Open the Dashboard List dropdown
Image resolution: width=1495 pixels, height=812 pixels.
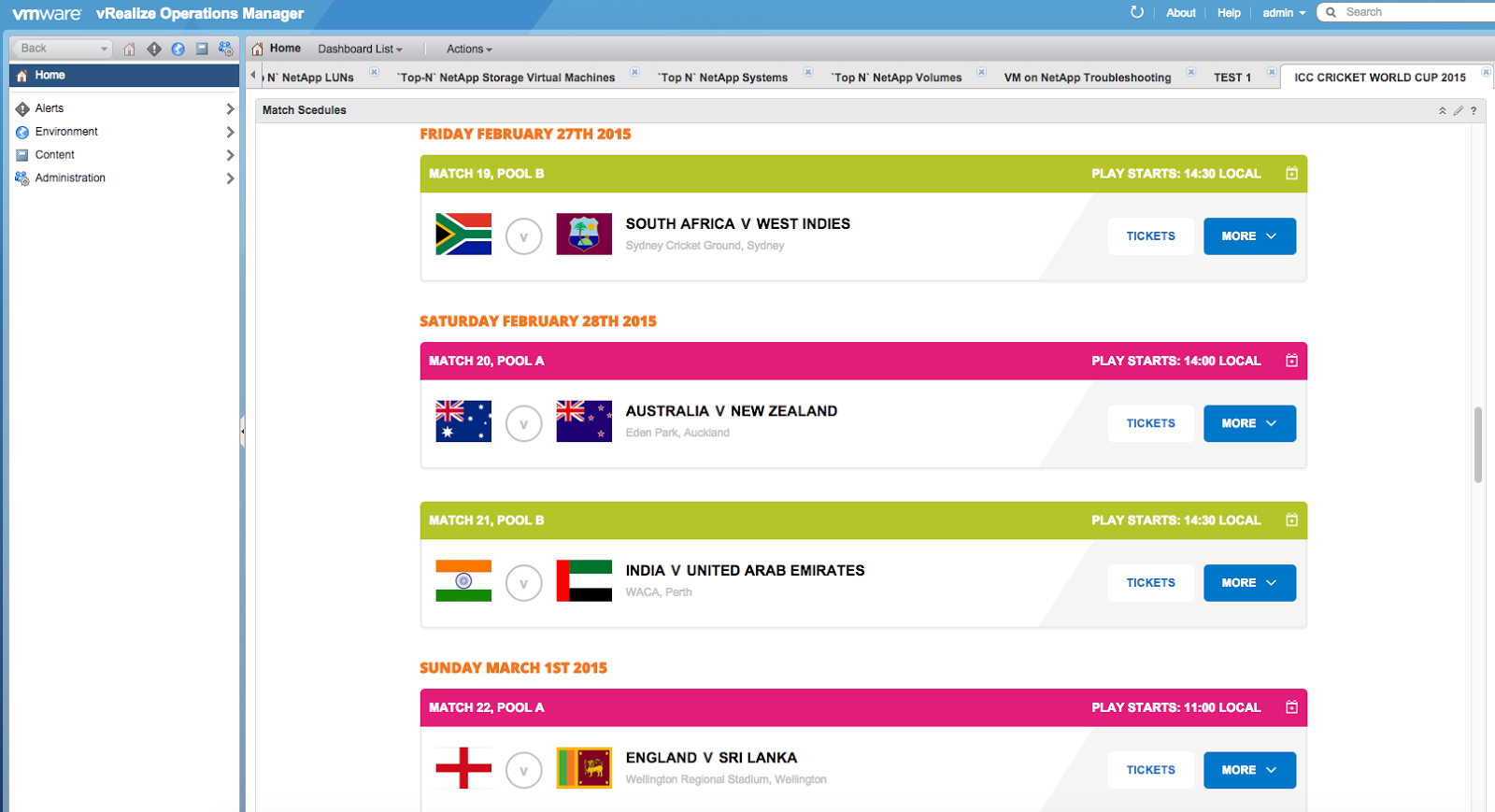[360, 49]
